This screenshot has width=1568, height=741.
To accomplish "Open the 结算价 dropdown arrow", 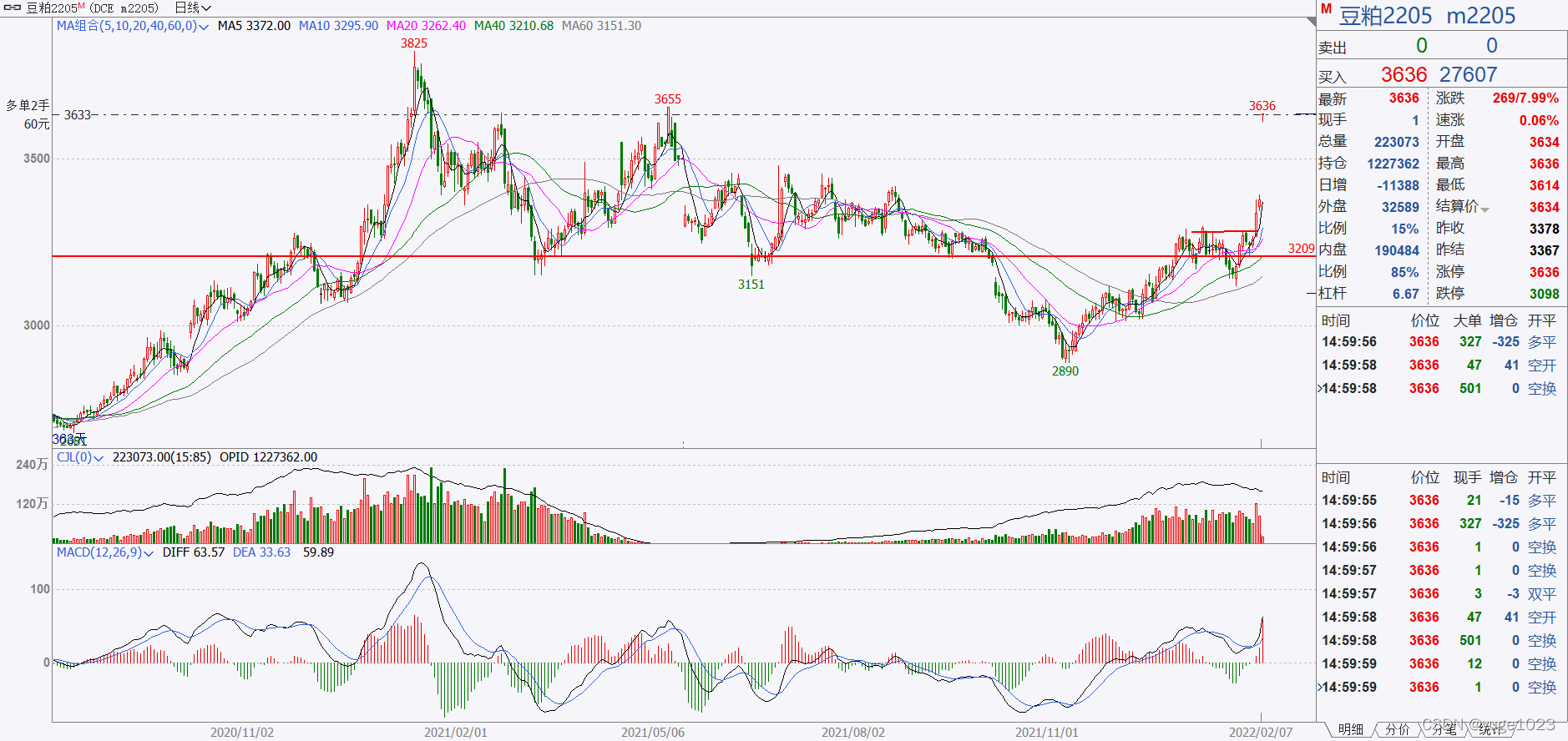I will (1485, 209).
